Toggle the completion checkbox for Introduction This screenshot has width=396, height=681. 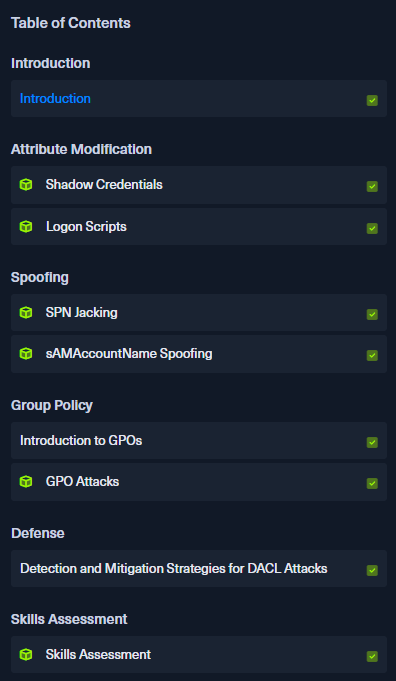[x=372, y=100]
